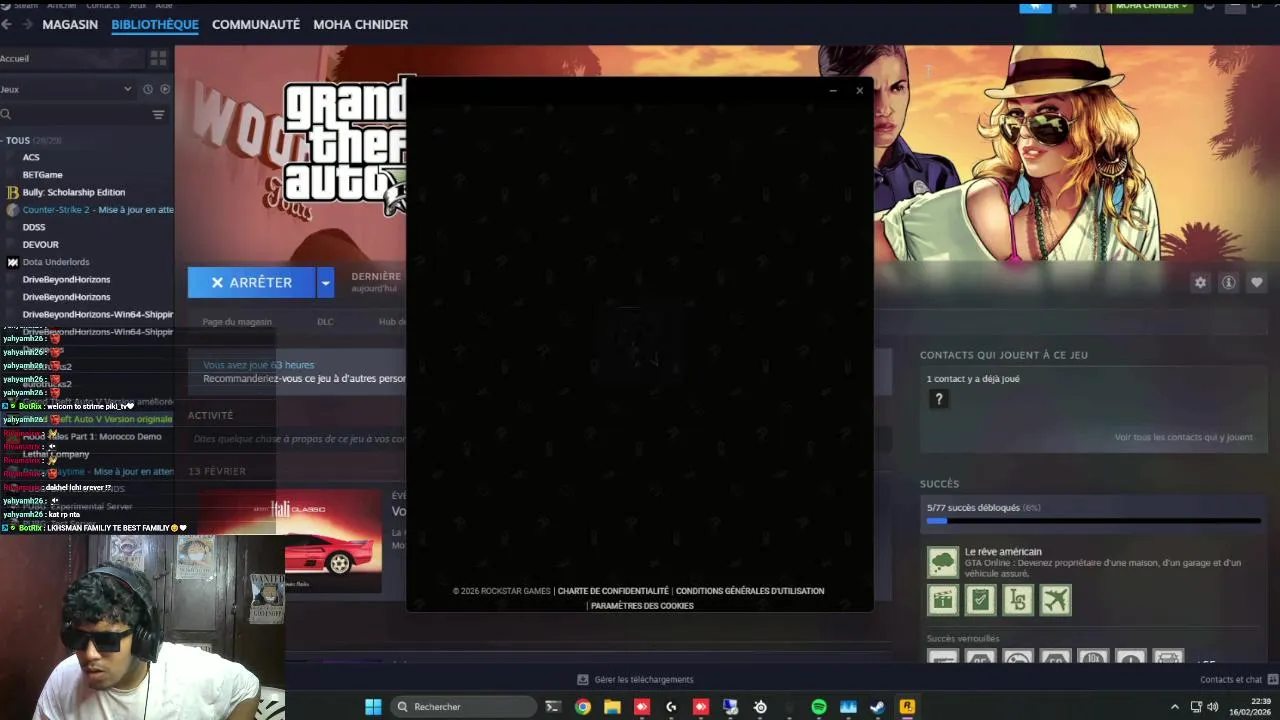Open CONDITIONS GÉNÉRALES D'UTILISATION link

click(750, 591)
